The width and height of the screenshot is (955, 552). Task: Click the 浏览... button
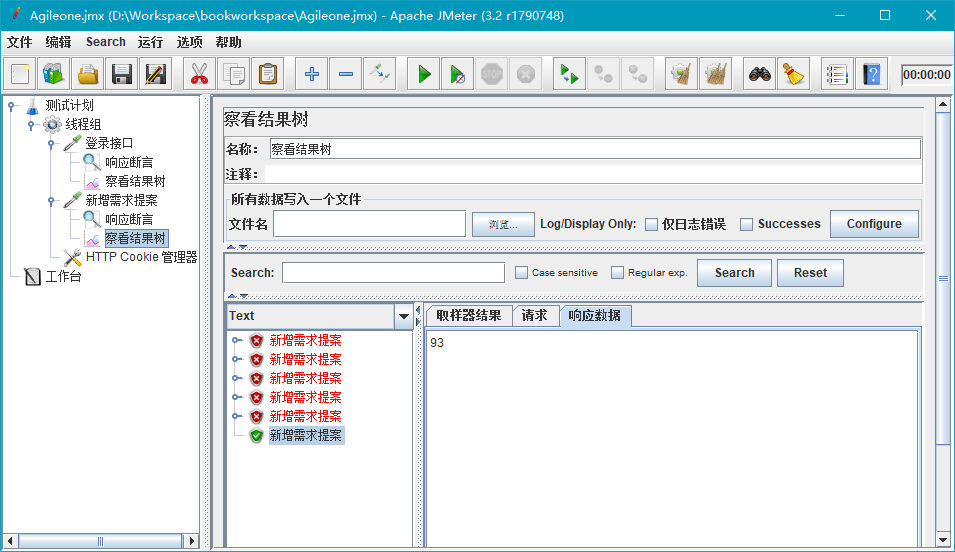click(503, 224)
